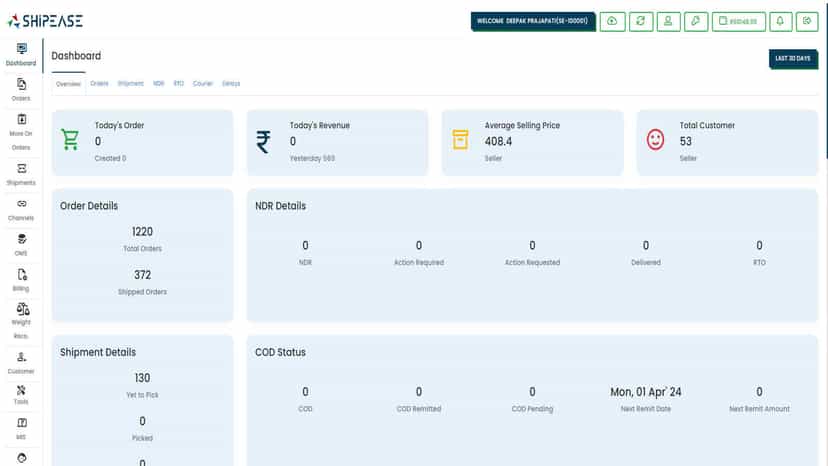Click the Action Required count in NDR Details

click(x=419, y=246)
